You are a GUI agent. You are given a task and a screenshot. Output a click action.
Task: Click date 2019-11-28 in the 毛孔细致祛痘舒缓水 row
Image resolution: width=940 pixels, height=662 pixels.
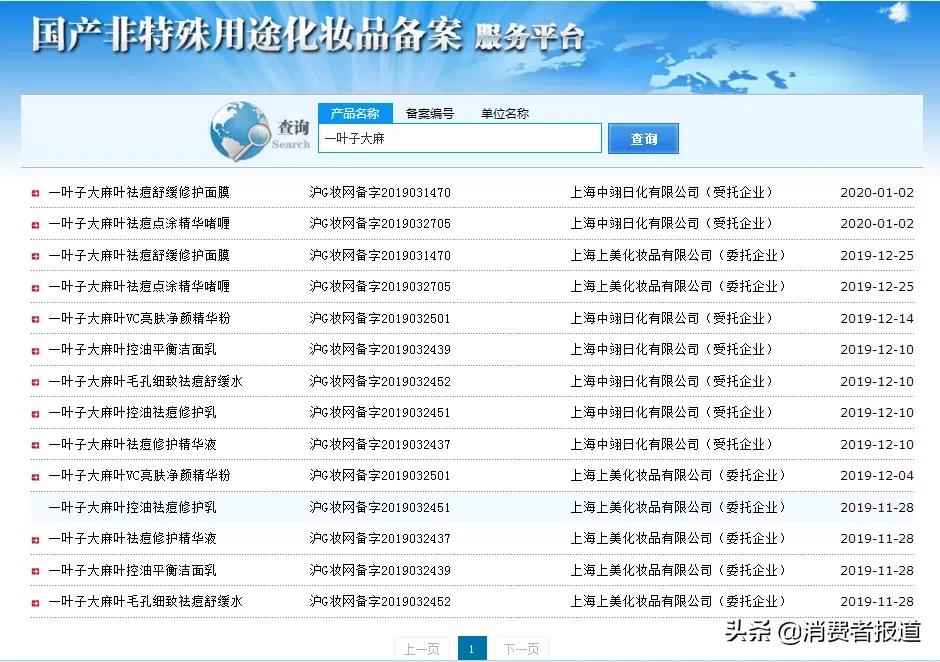[x=877, y=601]
